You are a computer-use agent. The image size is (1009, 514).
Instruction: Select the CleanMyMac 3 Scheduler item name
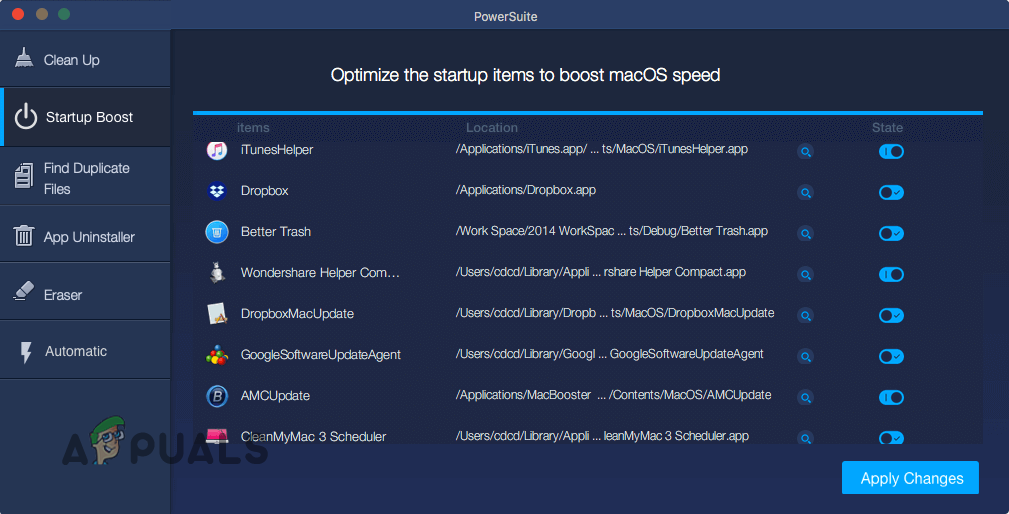coord(313,436)
